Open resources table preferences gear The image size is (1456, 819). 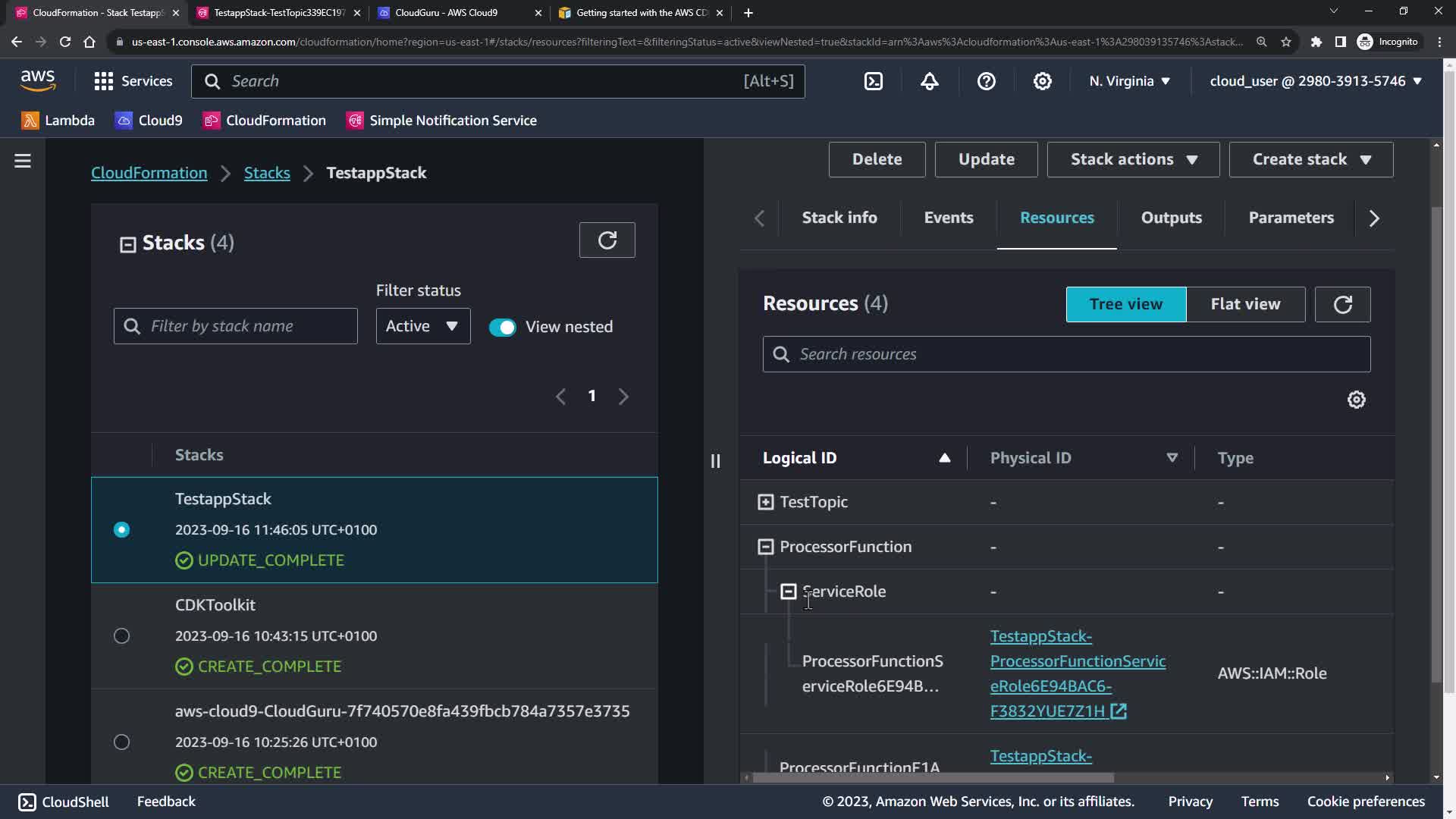point(1356,400)
